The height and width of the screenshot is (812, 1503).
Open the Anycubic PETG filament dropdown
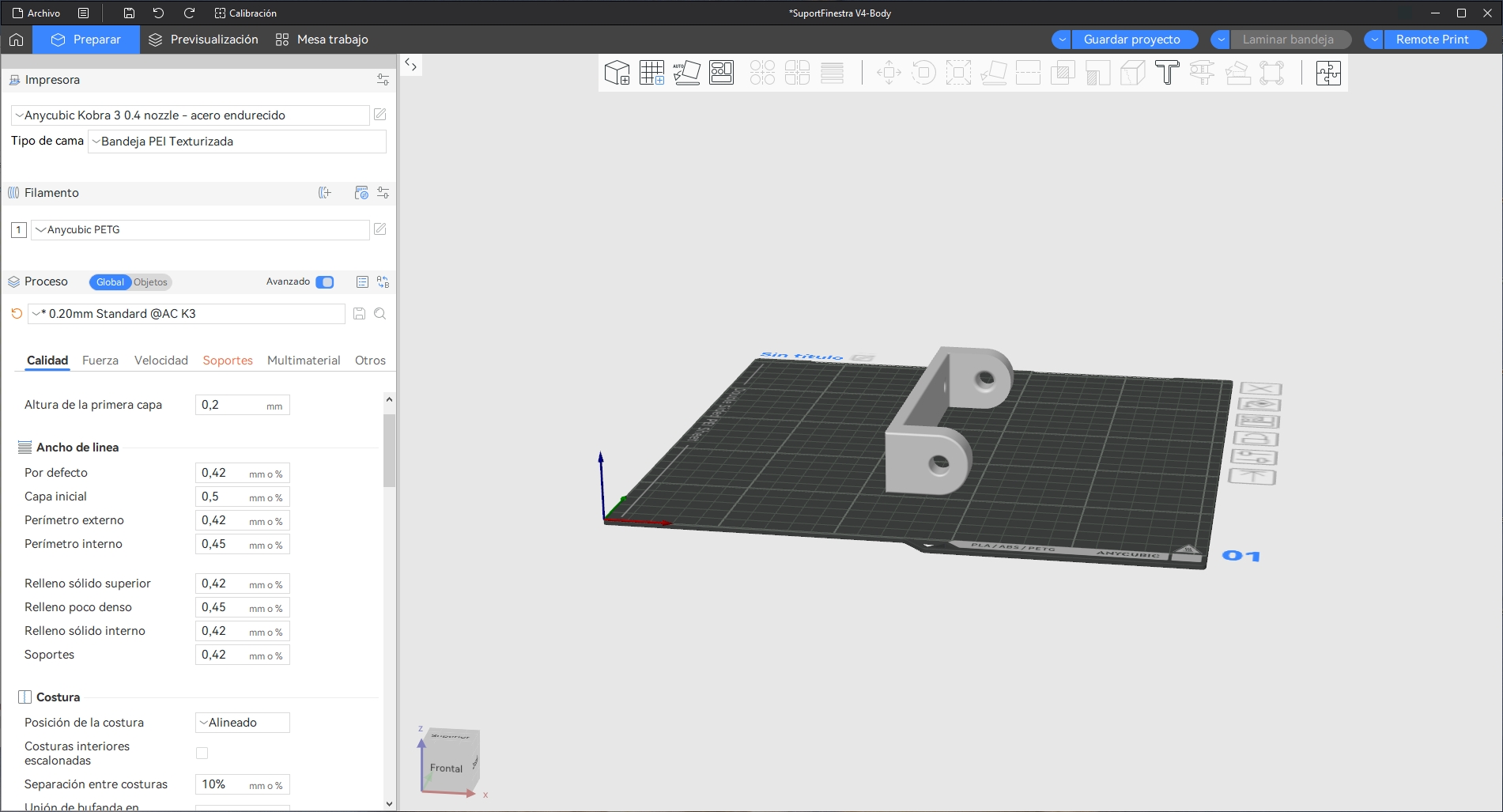199,230
